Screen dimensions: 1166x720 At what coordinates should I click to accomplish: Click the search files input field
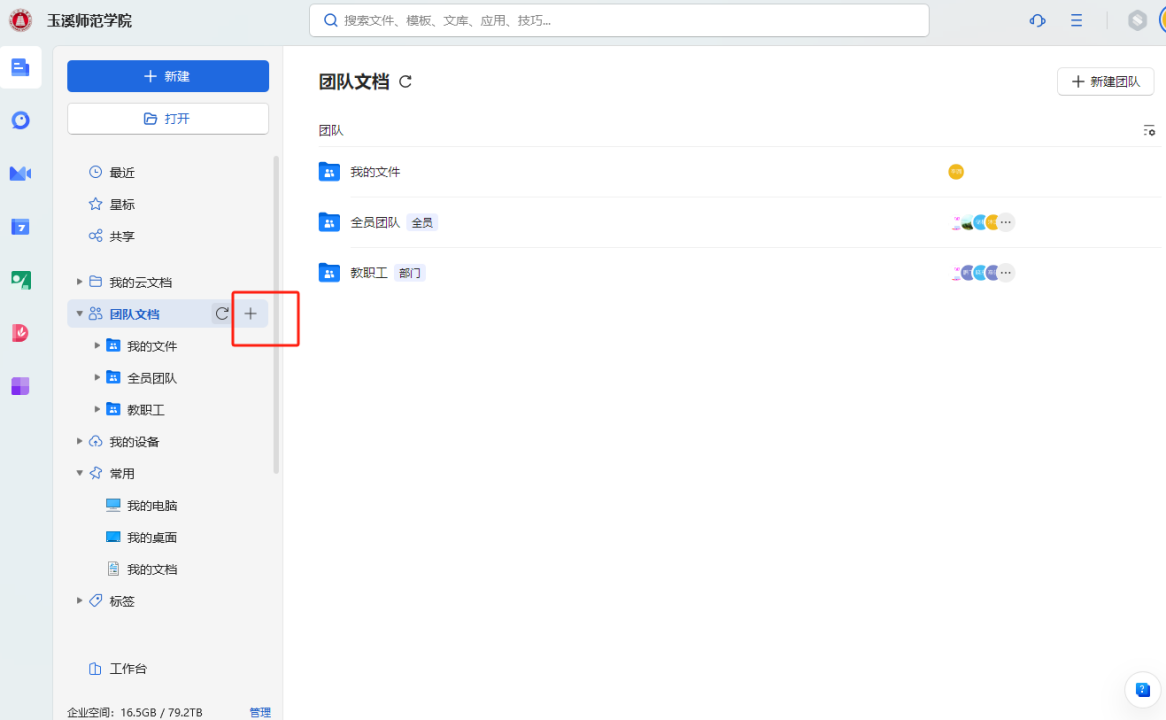(x=618, y=21)
